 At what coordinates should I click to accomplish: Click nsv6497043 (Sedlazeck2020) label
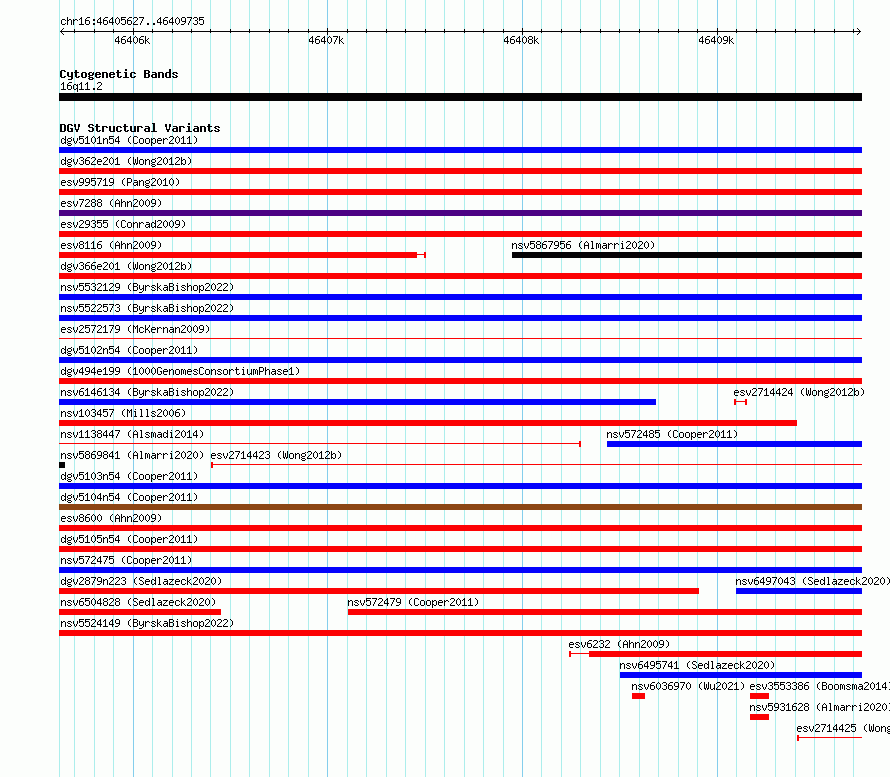point(812,581)
